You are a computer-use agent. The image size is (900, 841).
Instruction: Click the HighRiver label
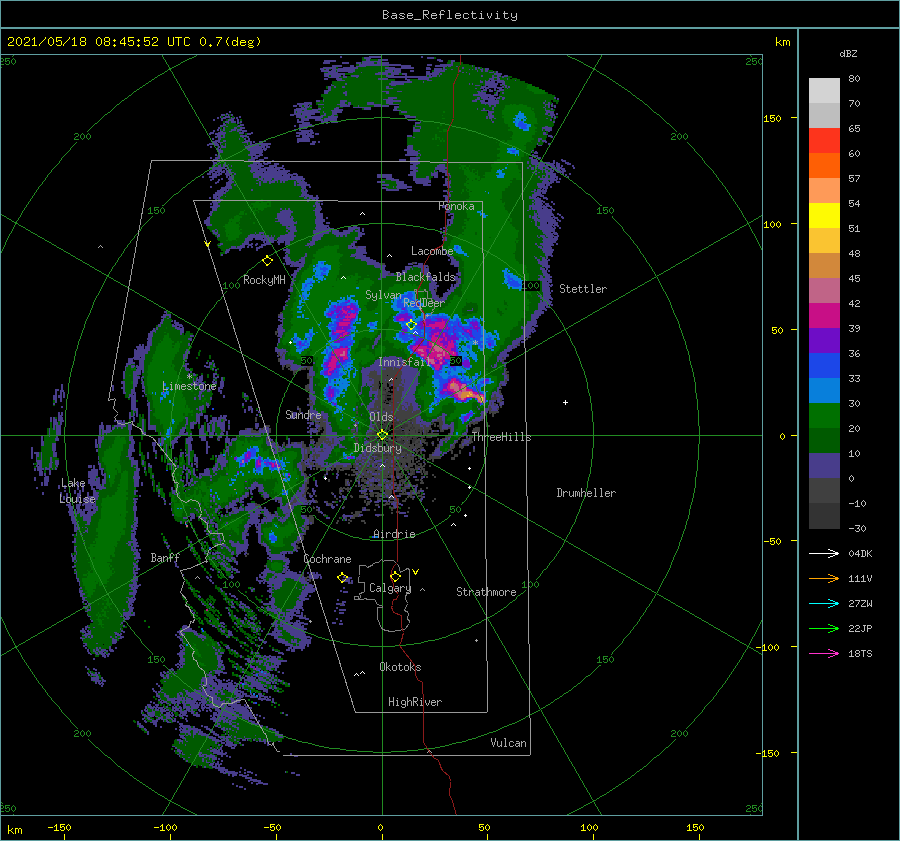[x=415, y=702]
